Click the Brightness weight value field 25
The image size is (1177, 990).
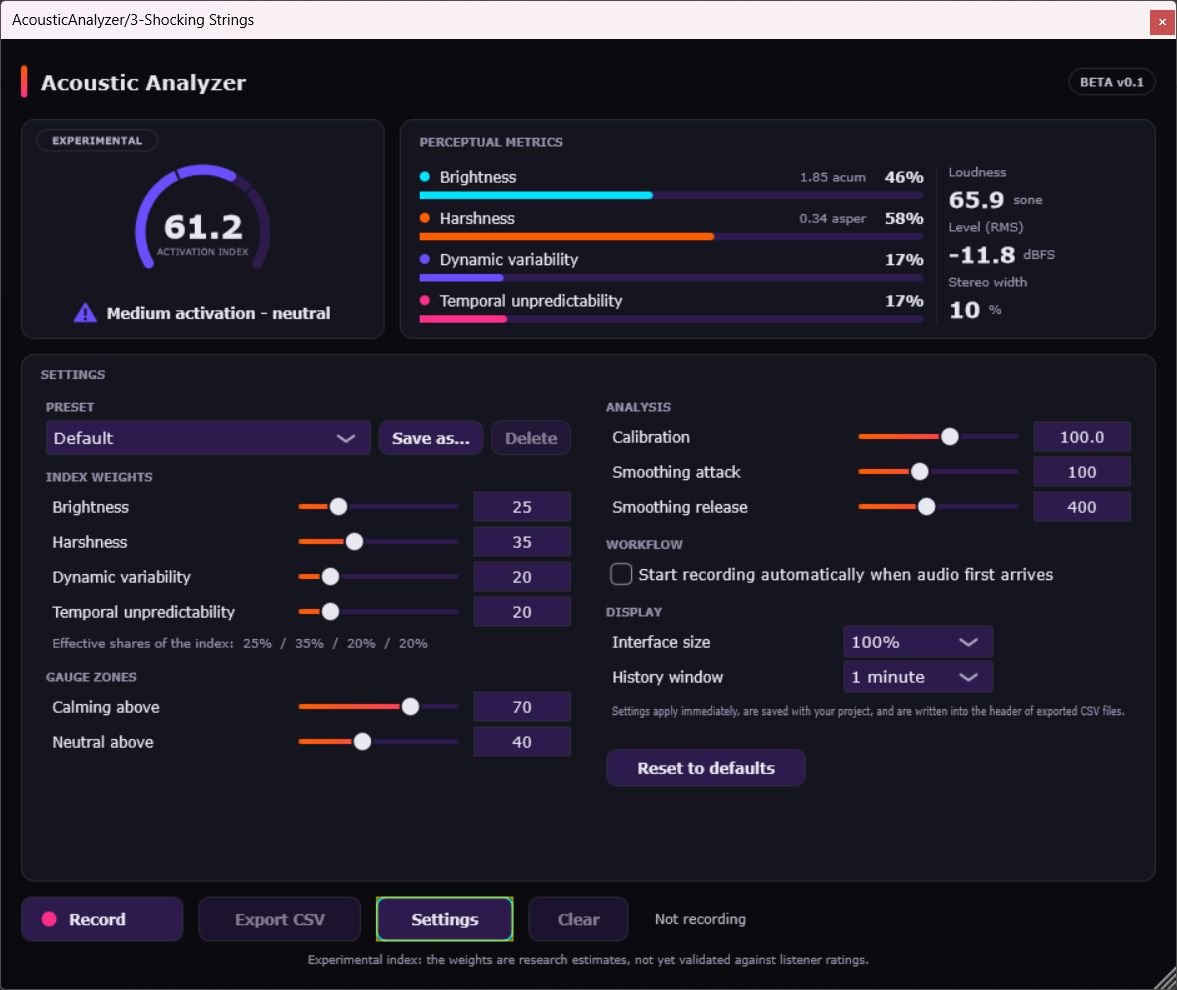(522, 507)
